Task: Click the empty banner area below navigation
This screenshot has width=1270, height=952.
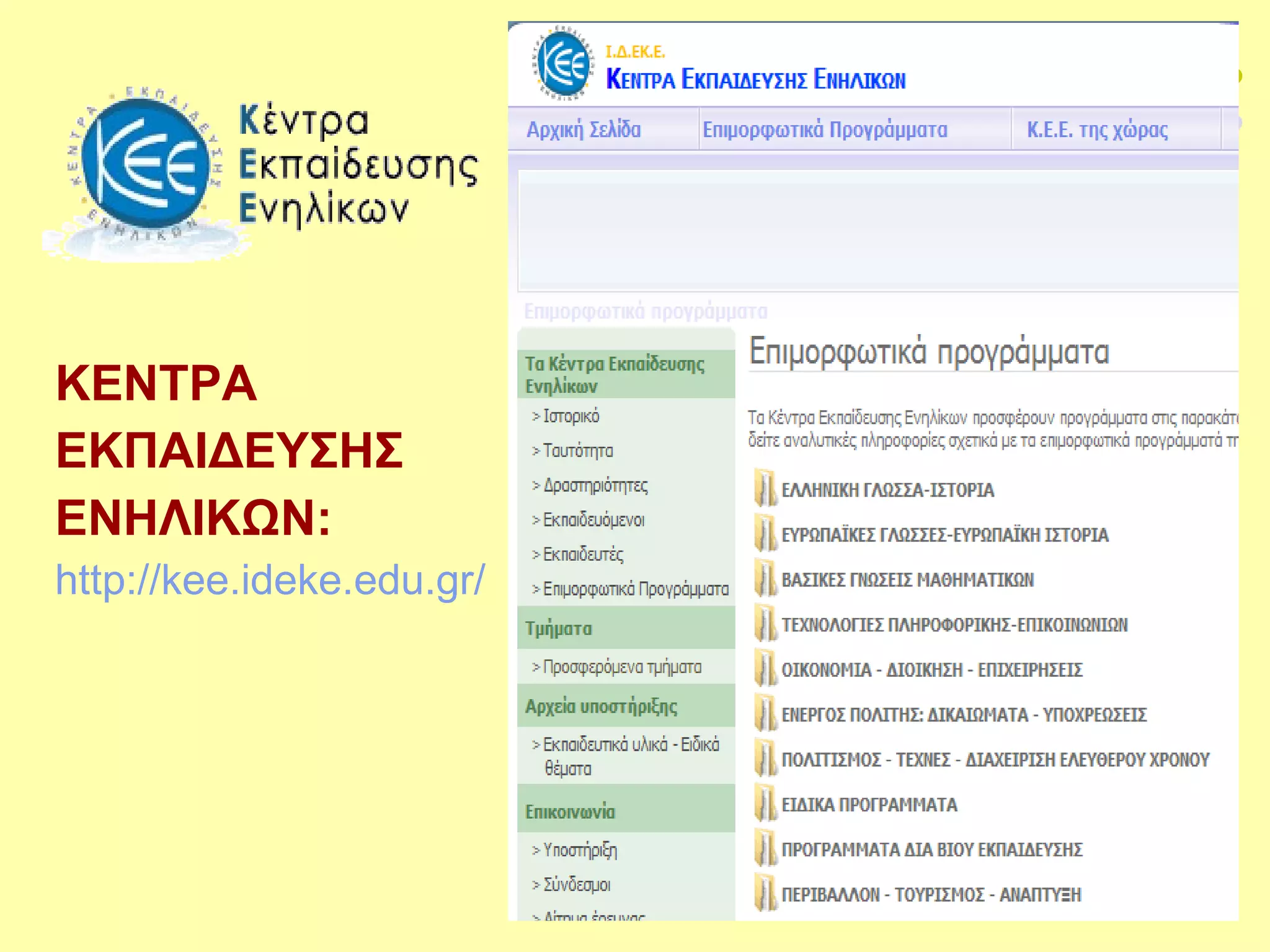Action: pyautogui.click(x=878, y=230)
